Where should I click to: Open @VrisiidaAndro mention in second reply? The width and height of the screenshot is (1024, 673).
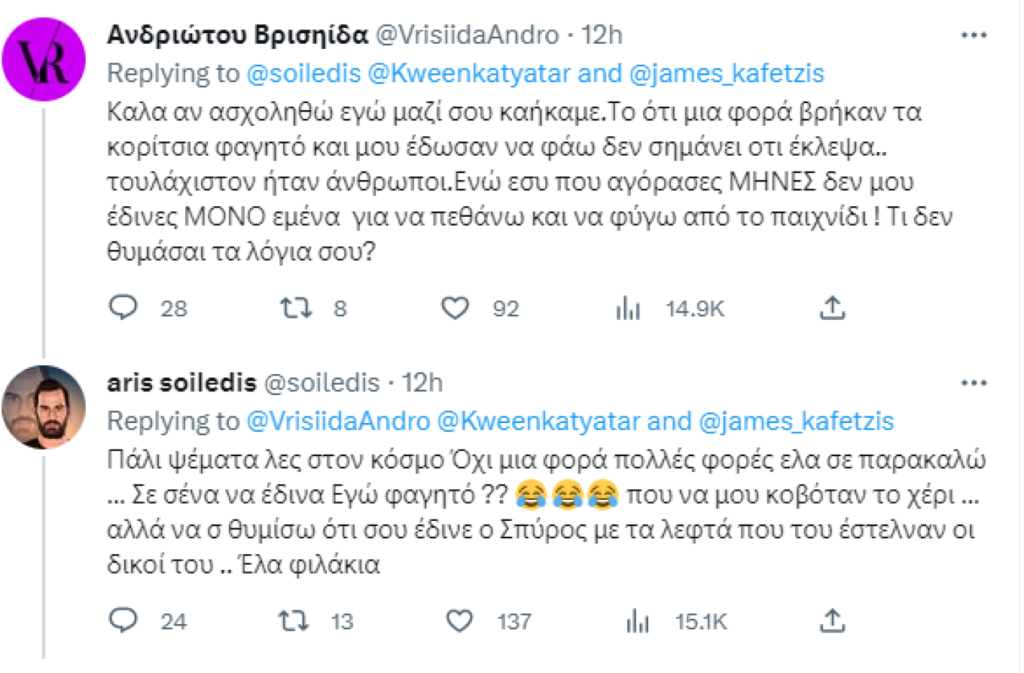pos(338,419)
